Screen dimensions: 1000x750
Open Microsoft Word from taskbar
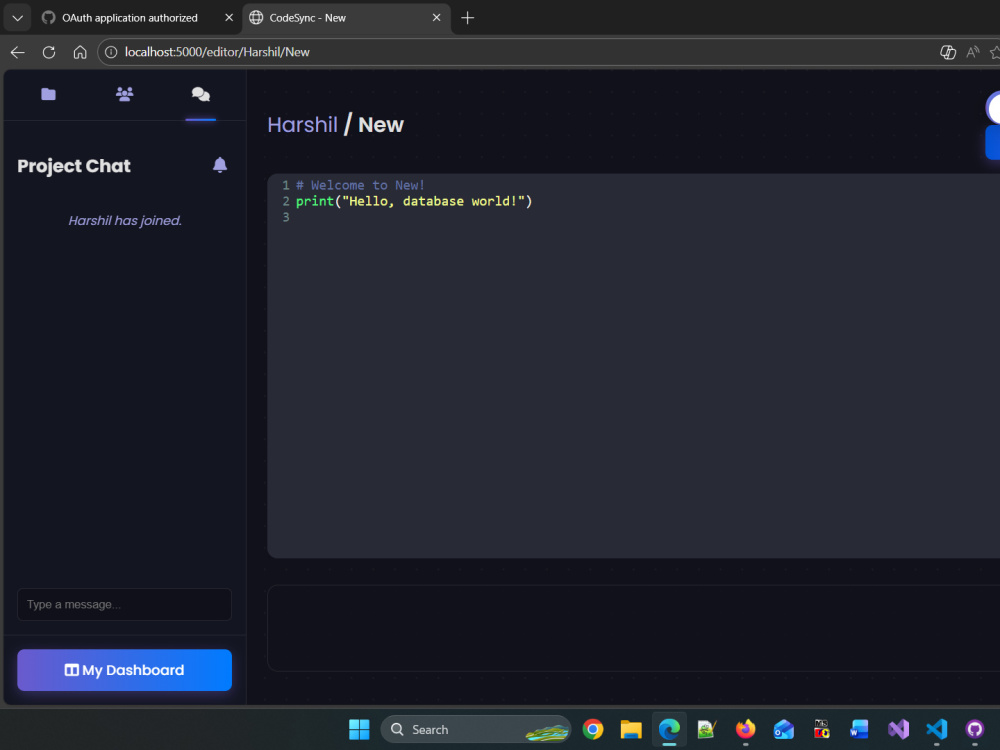(x=860, y=729)
